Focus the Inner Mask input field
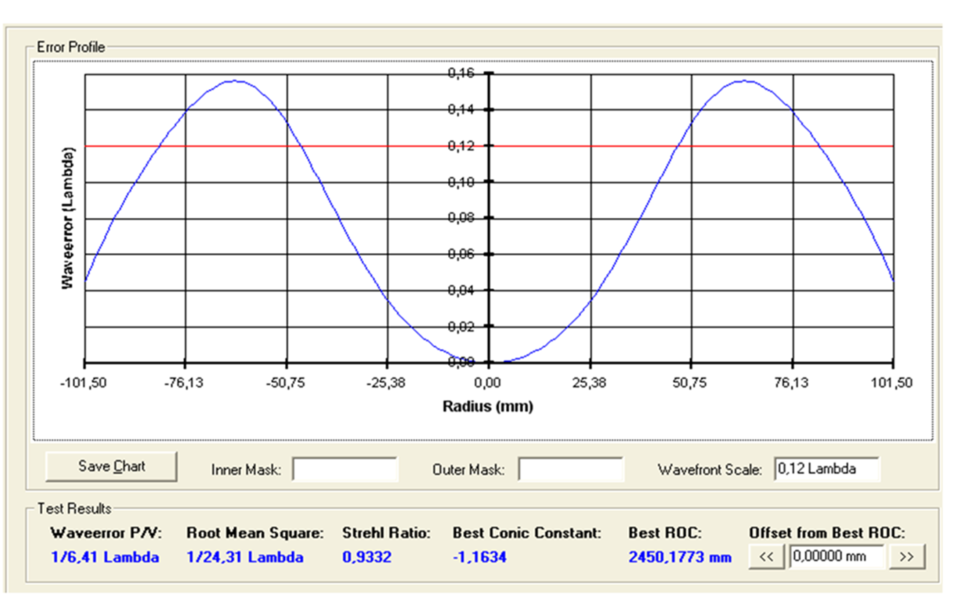 [344, 469]
